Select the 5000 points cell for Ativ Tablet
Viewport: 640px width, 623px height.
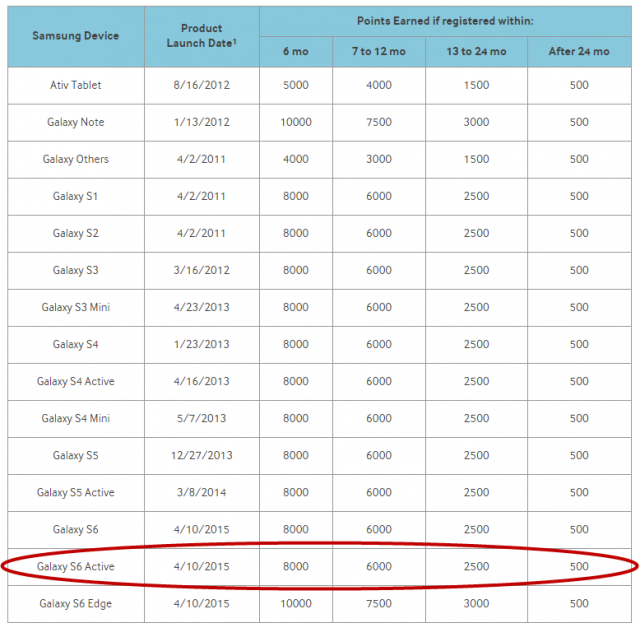point(296,85)
